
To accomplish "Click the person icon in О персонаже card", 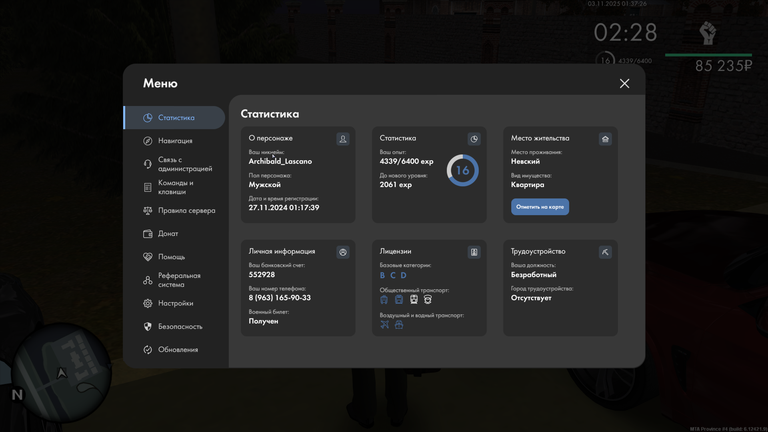I will pyautogui.click(x=343, y=139).
